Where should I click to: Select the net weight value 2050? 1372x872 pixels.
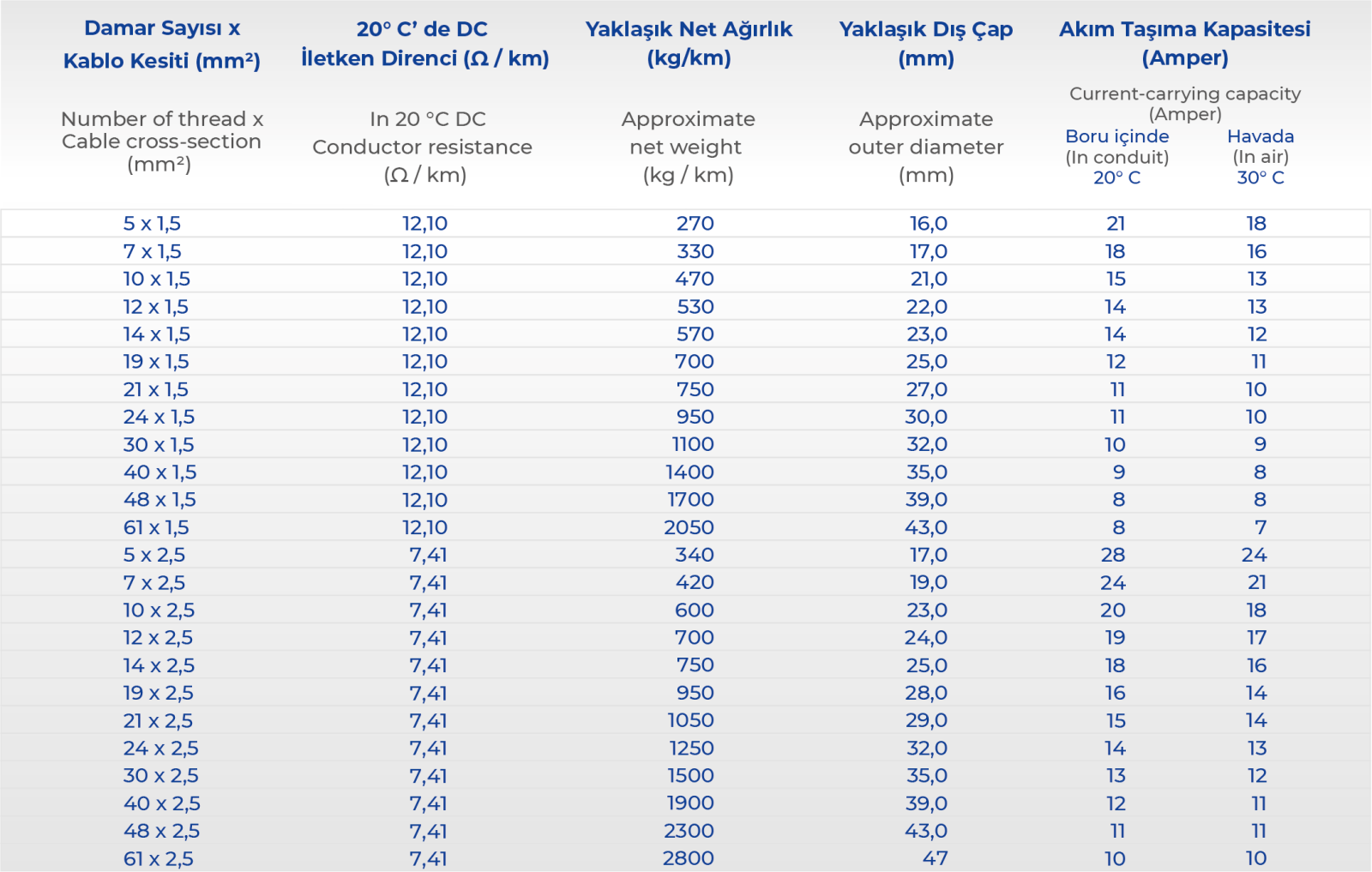click(x=689, y=527)
